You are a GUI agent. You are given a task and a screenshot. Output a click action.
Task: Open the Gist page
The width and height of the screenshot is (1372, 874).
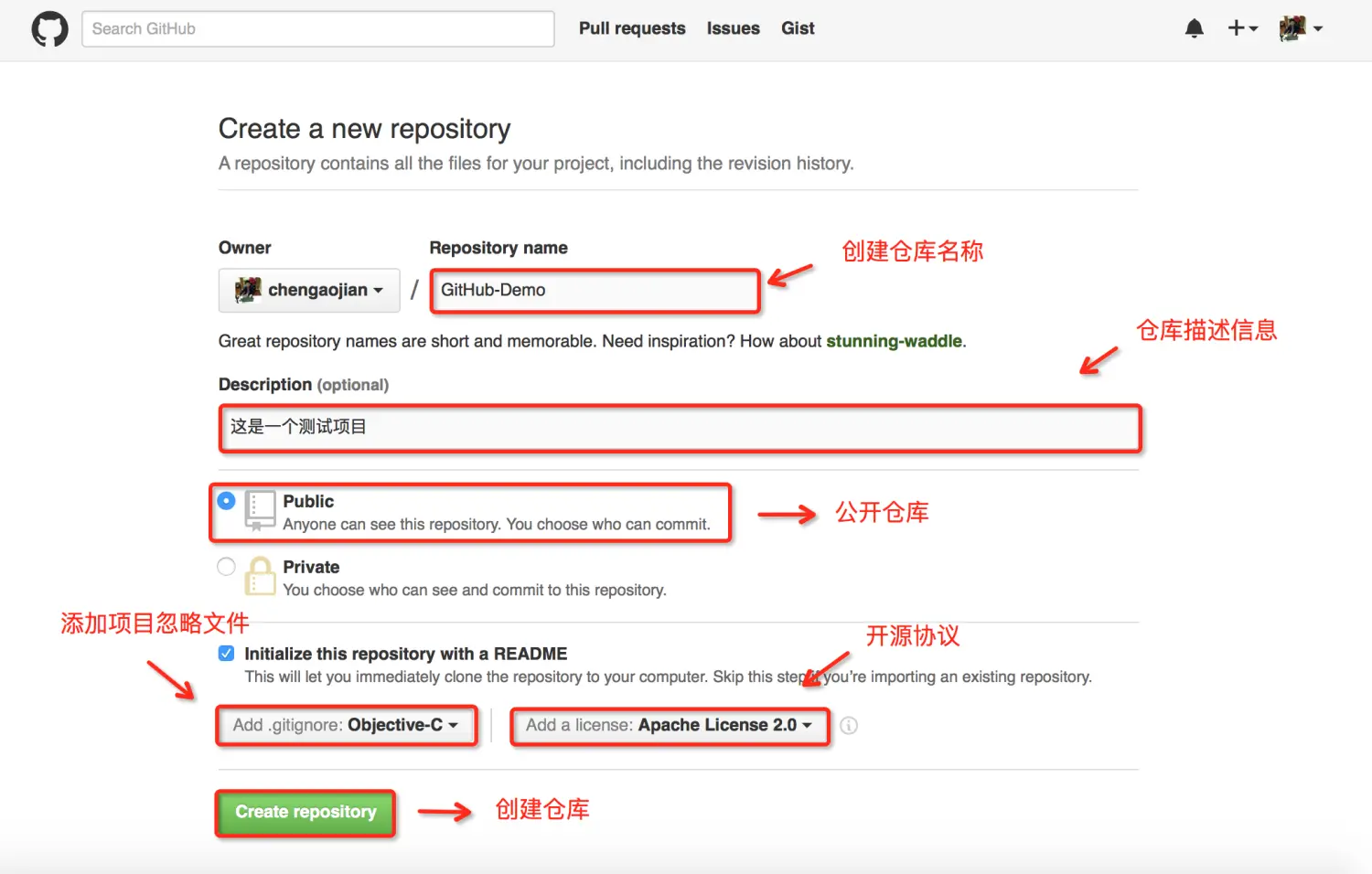(798, 28)
